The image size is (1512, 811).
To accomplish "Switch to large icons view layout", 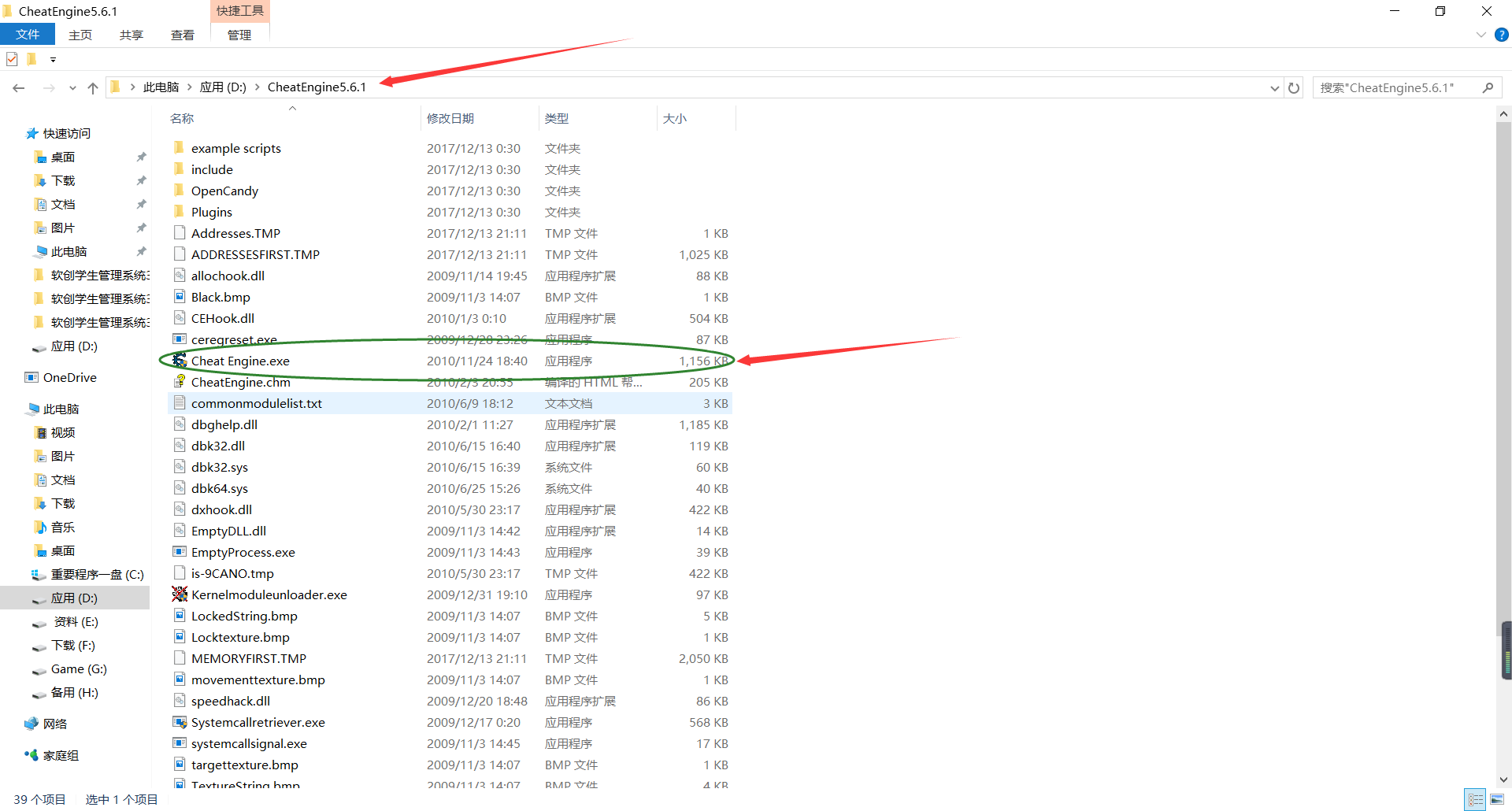I will [x=1496, y=799].
